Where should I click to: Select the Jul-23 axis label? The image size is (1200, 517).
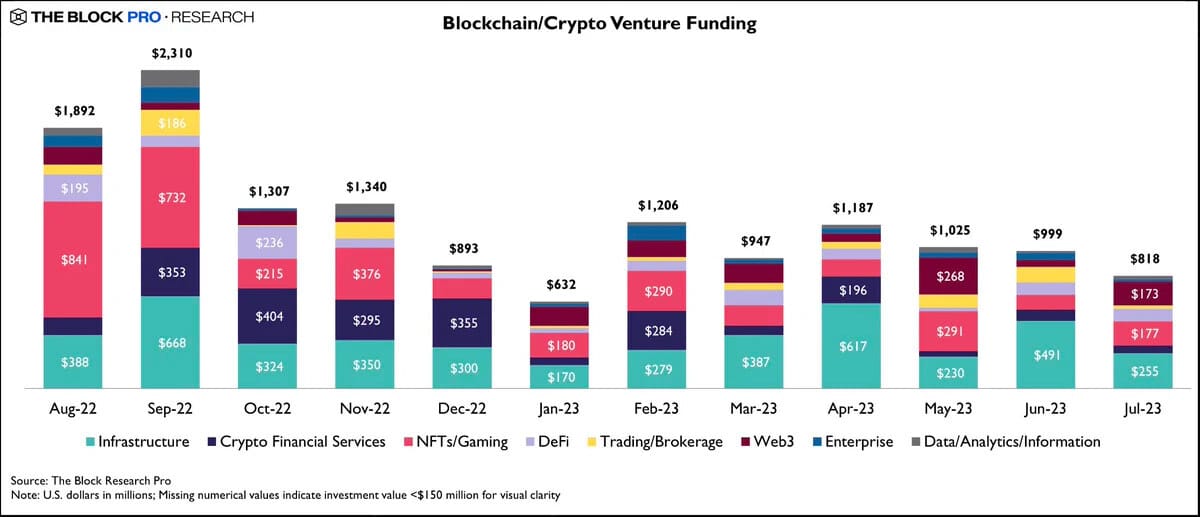(1143, 410)
